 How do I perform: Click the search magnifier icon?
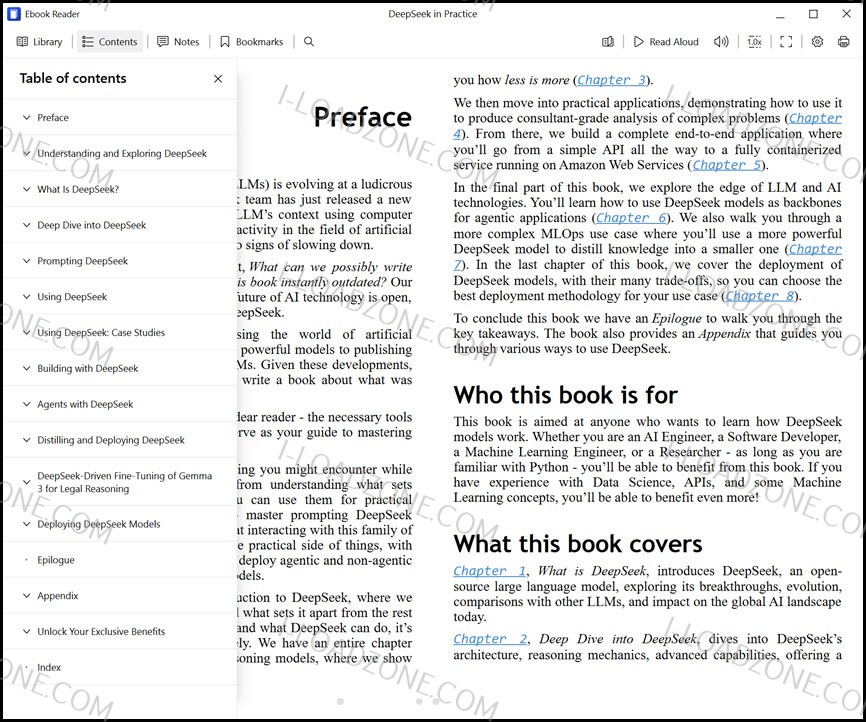coord(309,42)
